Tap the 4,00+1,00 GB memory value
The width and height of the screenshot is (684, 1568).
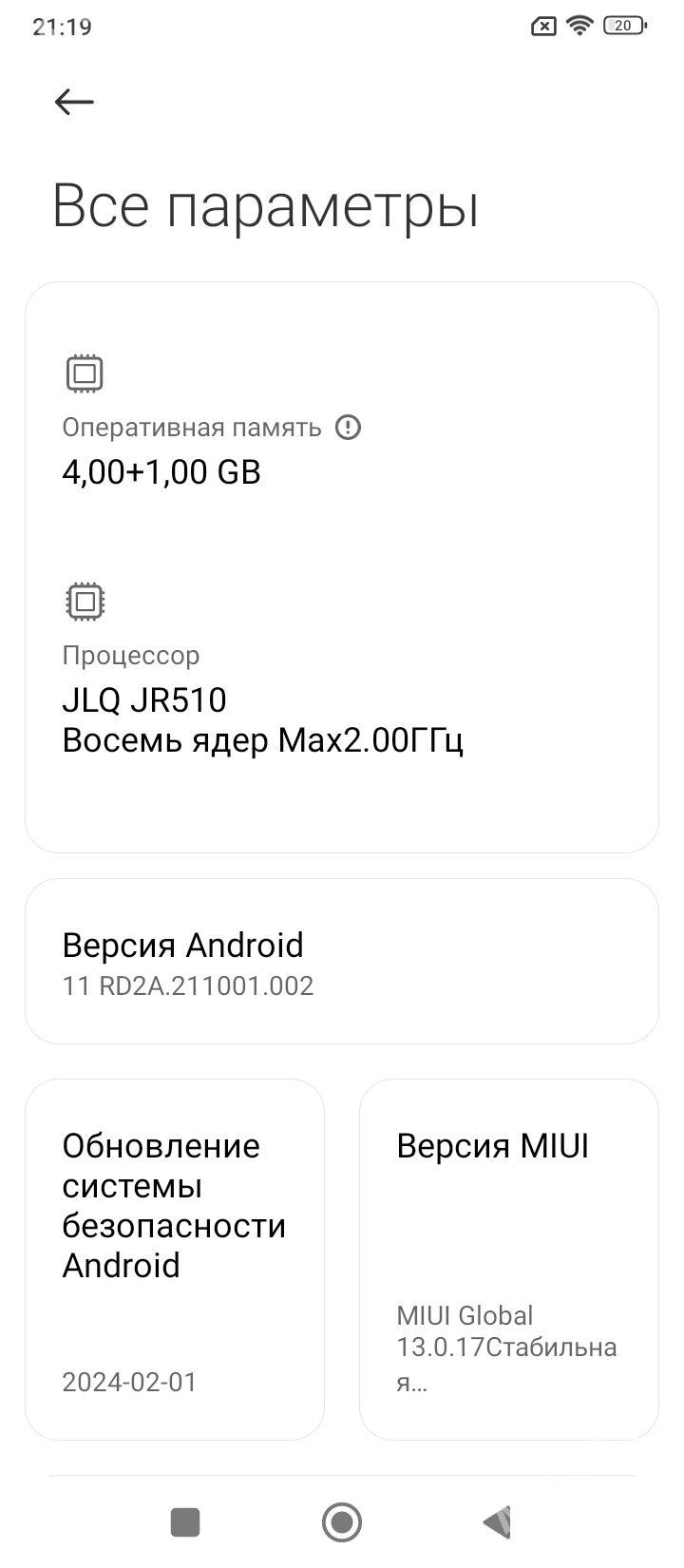(x=161, y=472)
